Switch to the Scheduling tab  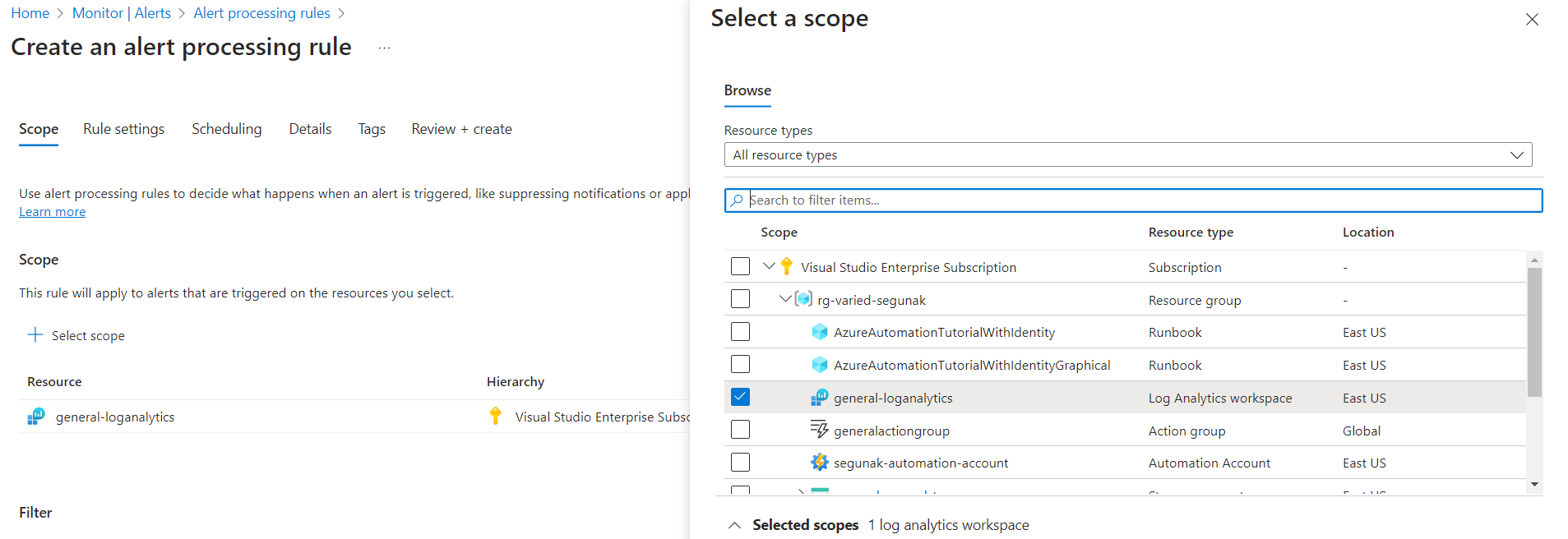click(227, 129)
